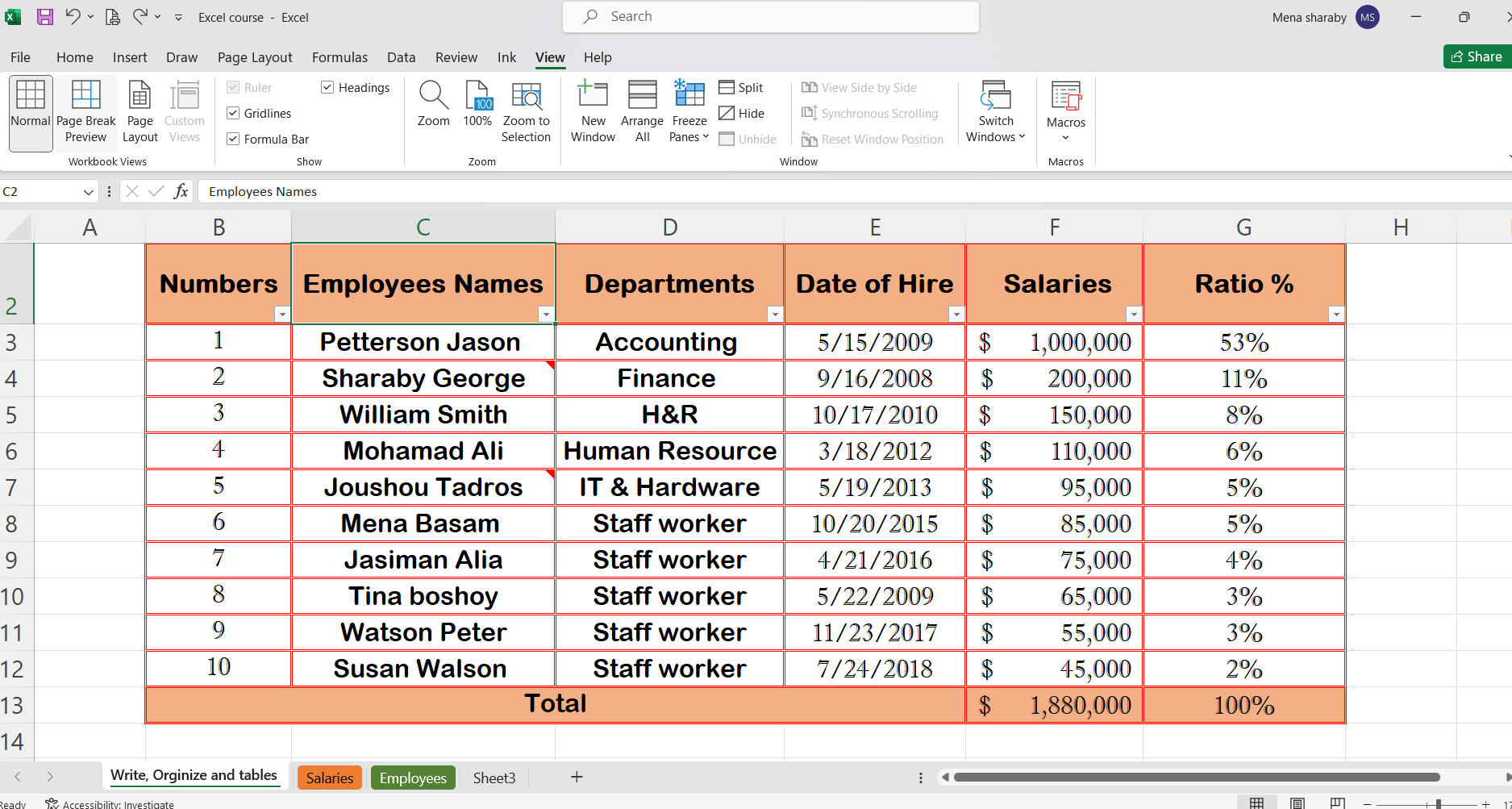The height and width of the screenshot is (809, 1512).
Task: Select column D header
Action: (x=669, y=227)
